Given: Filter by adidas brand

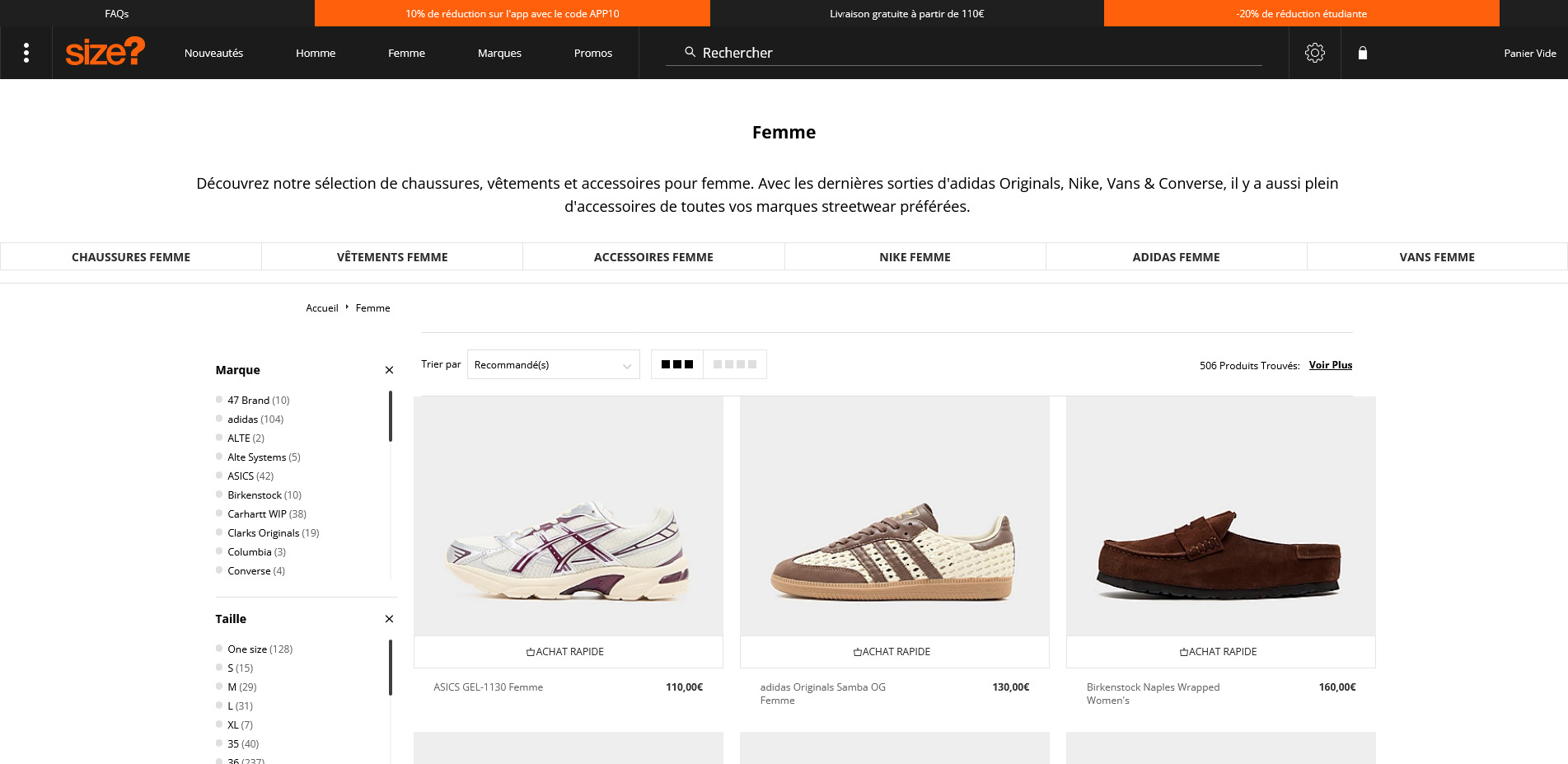Looking at the screenshot, I should point(250,419).
